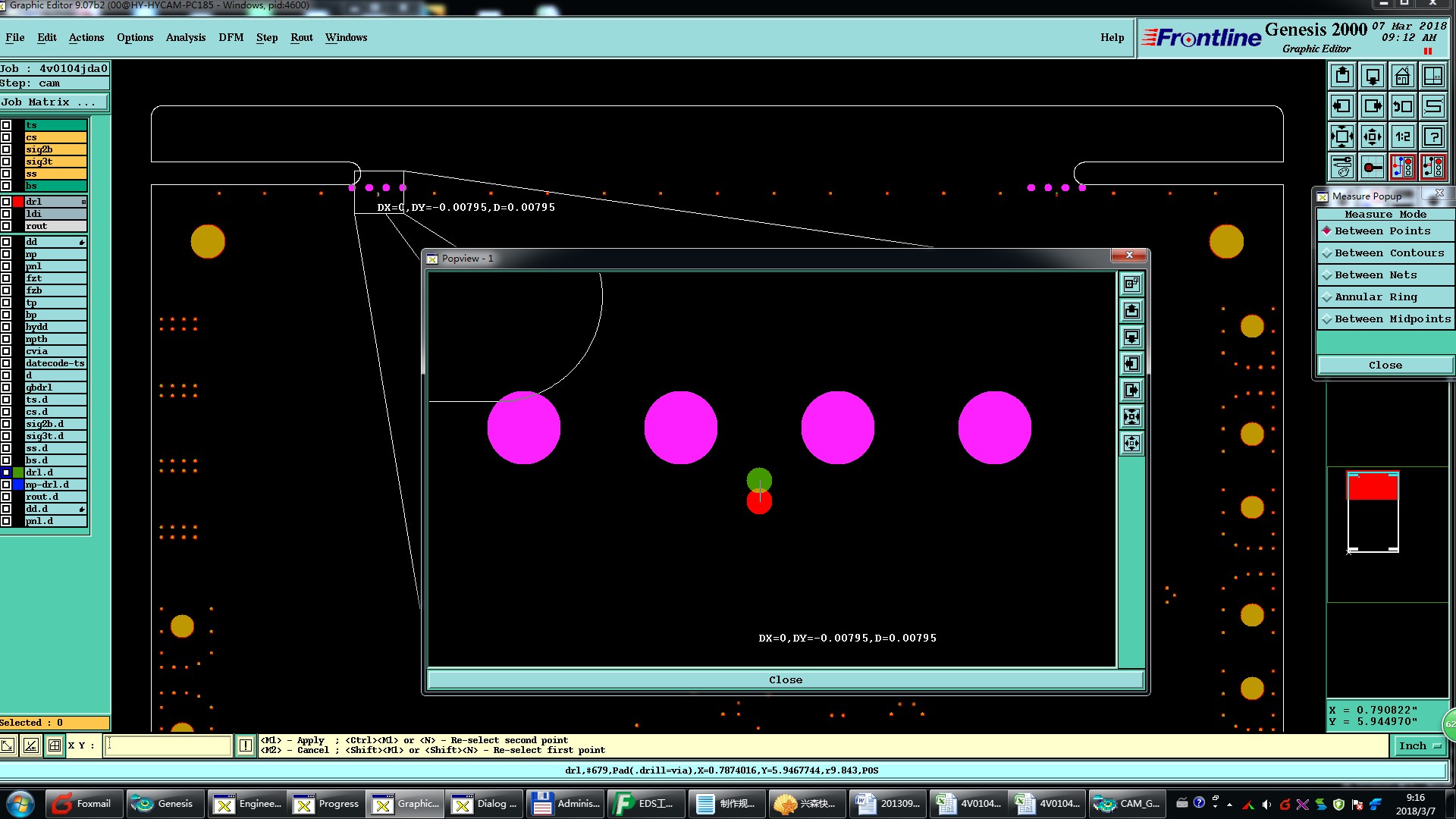1456x819 pixels.
Task: Click Popview pan left icon
Action: coord(1131,363)
